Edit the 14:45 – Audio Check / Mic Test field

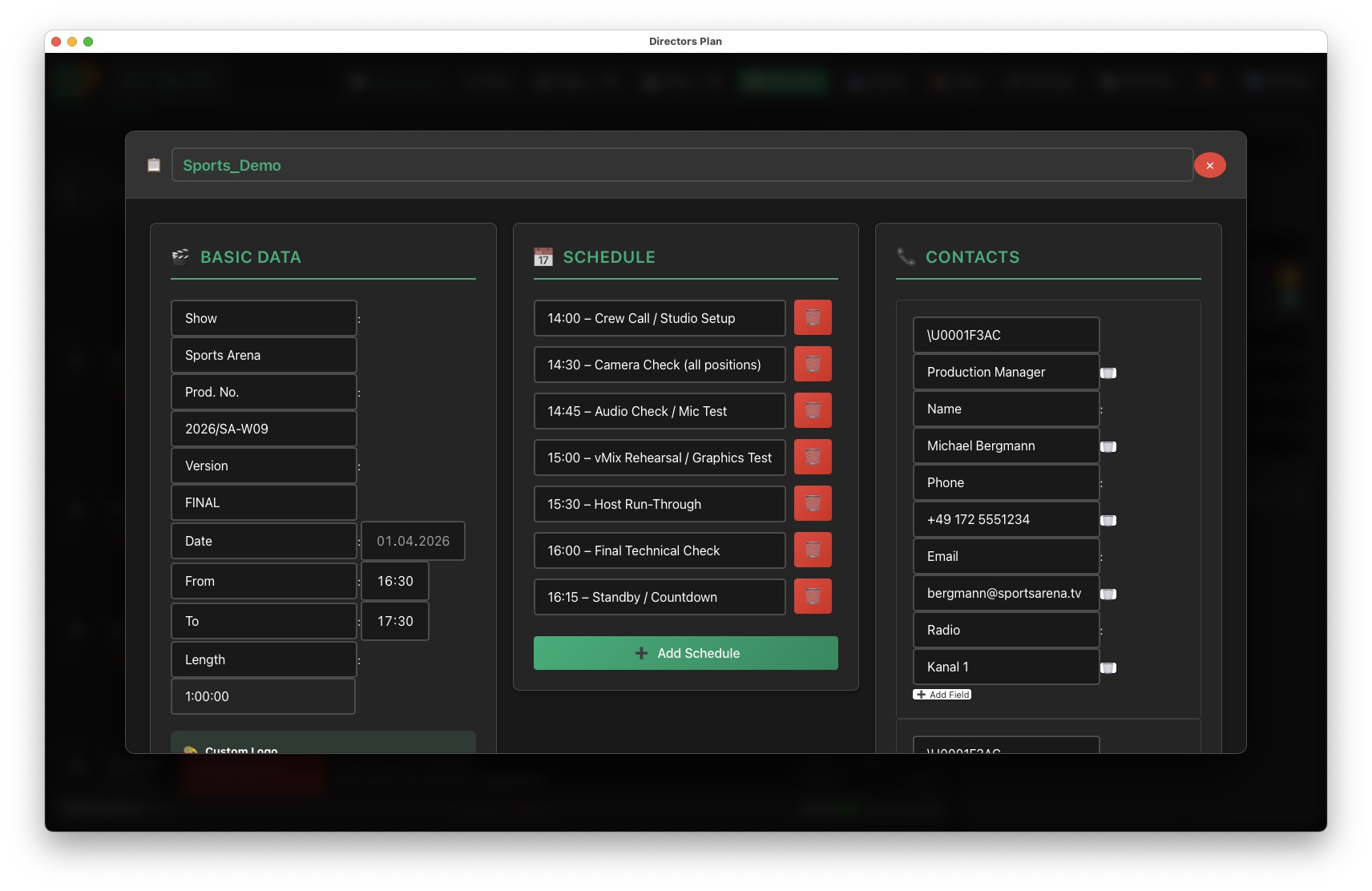[660, 411]
